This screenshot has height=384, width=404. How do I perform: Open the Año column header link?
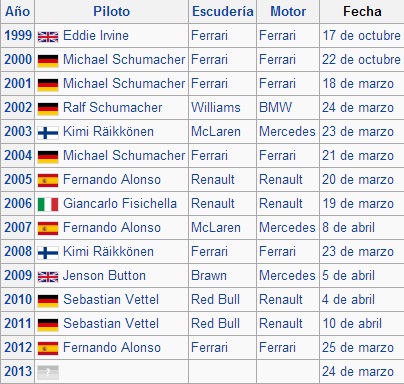pos(18,11)
